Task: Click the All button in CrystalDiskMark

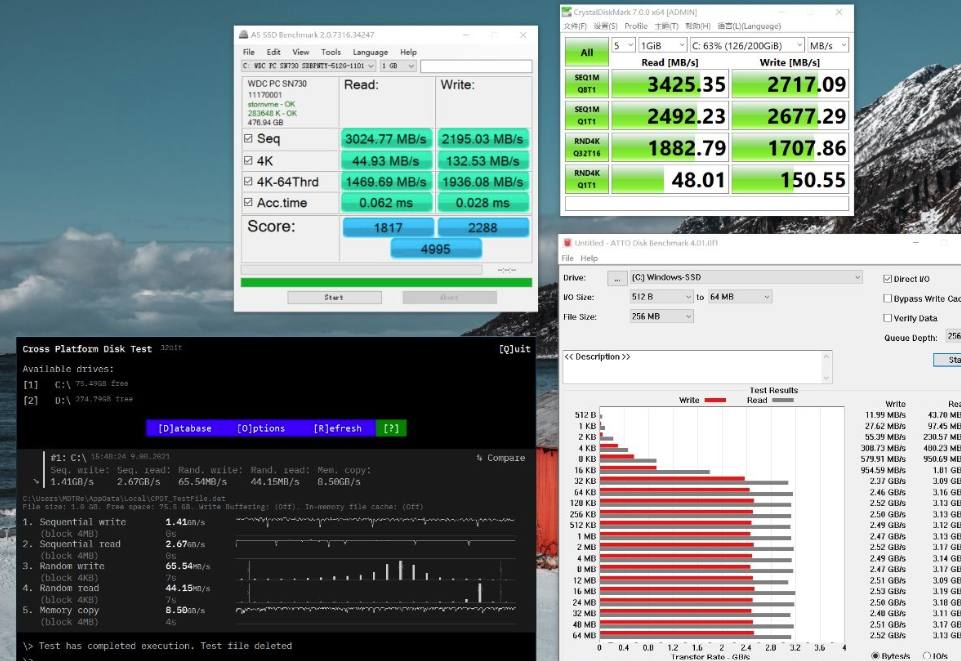Action: tap(587, 52)
